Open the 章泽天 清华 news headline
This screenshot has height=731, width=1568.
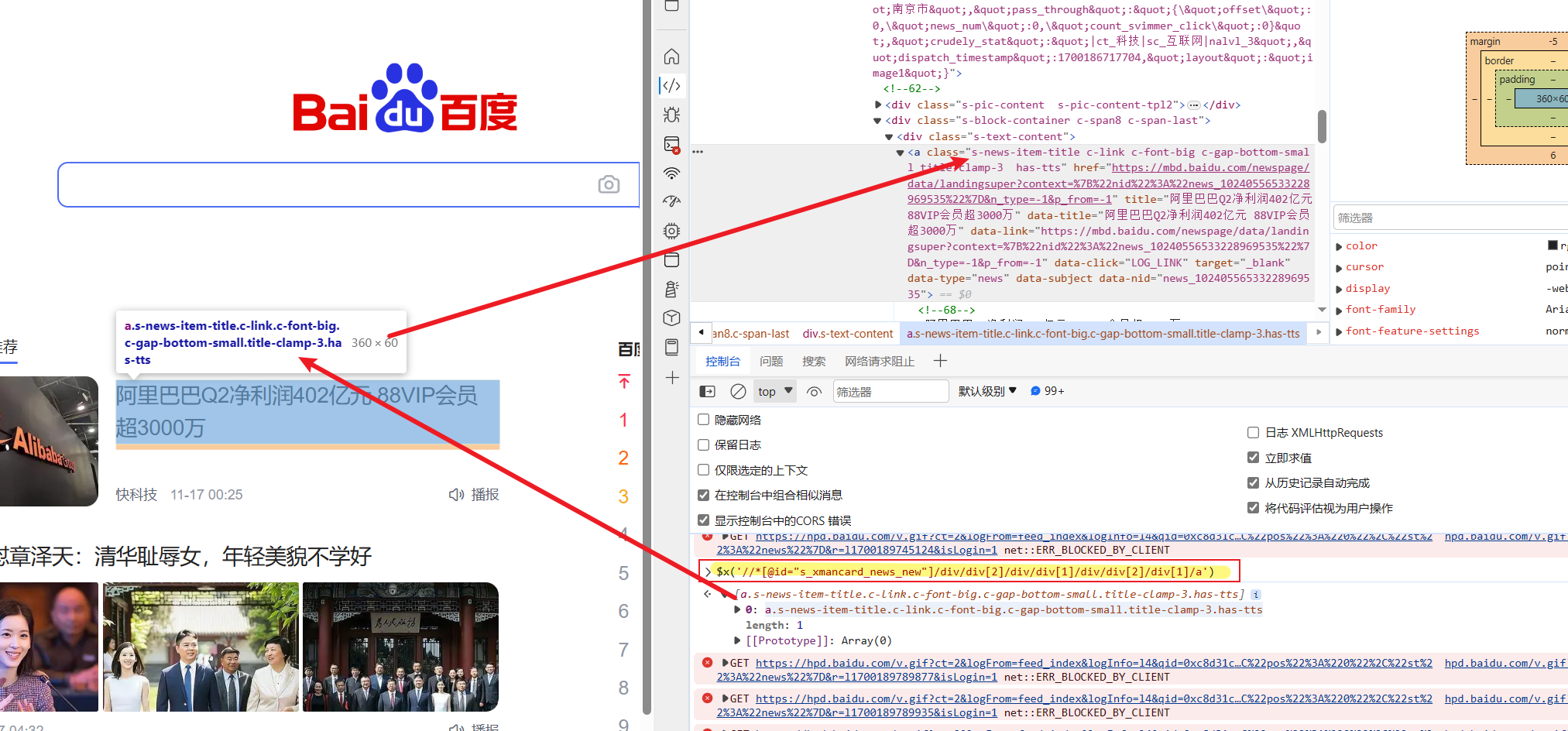[186, 556]
